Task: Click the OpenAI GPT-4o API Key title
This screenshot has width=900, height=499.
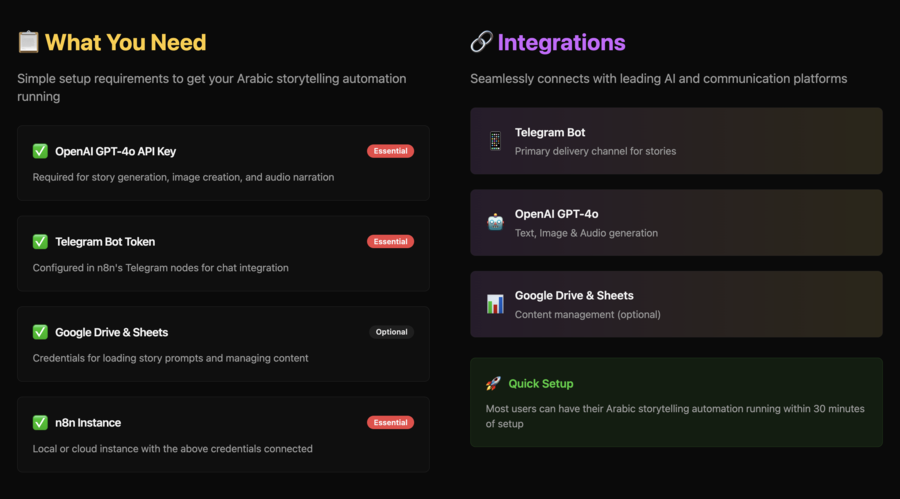Action: [115, 152]
